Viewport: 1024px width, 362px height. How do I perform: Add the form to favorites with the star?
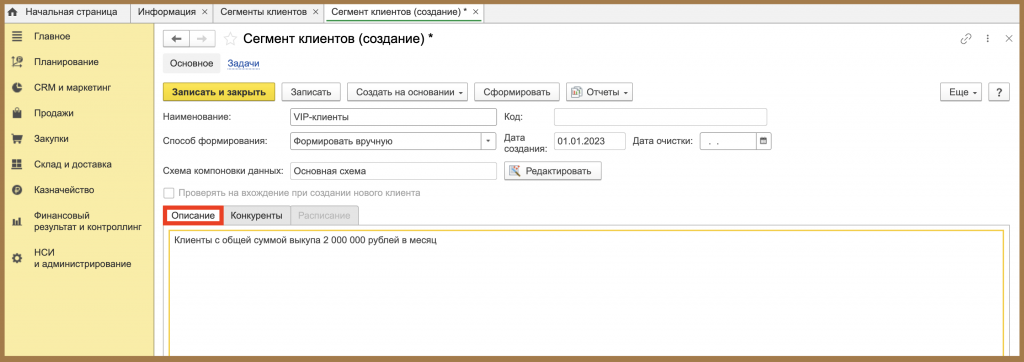(x=230, y=39)
